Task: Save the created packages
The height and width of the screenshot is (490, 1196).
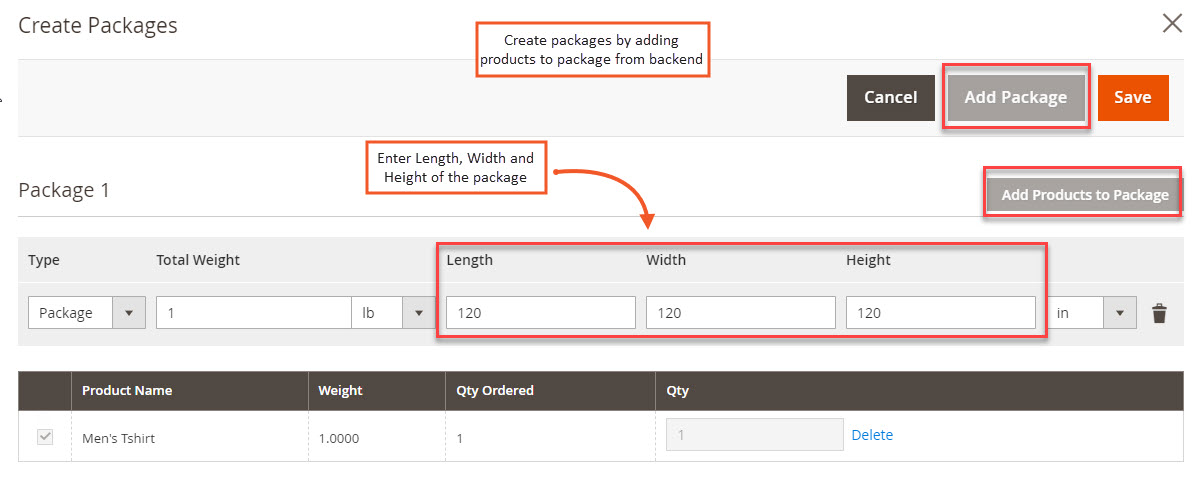Action: pos(1133,98)
